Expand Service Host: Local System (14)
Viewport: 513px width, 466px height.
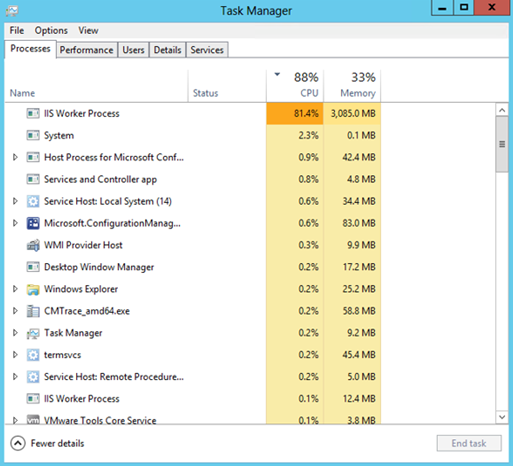point(15,201)
